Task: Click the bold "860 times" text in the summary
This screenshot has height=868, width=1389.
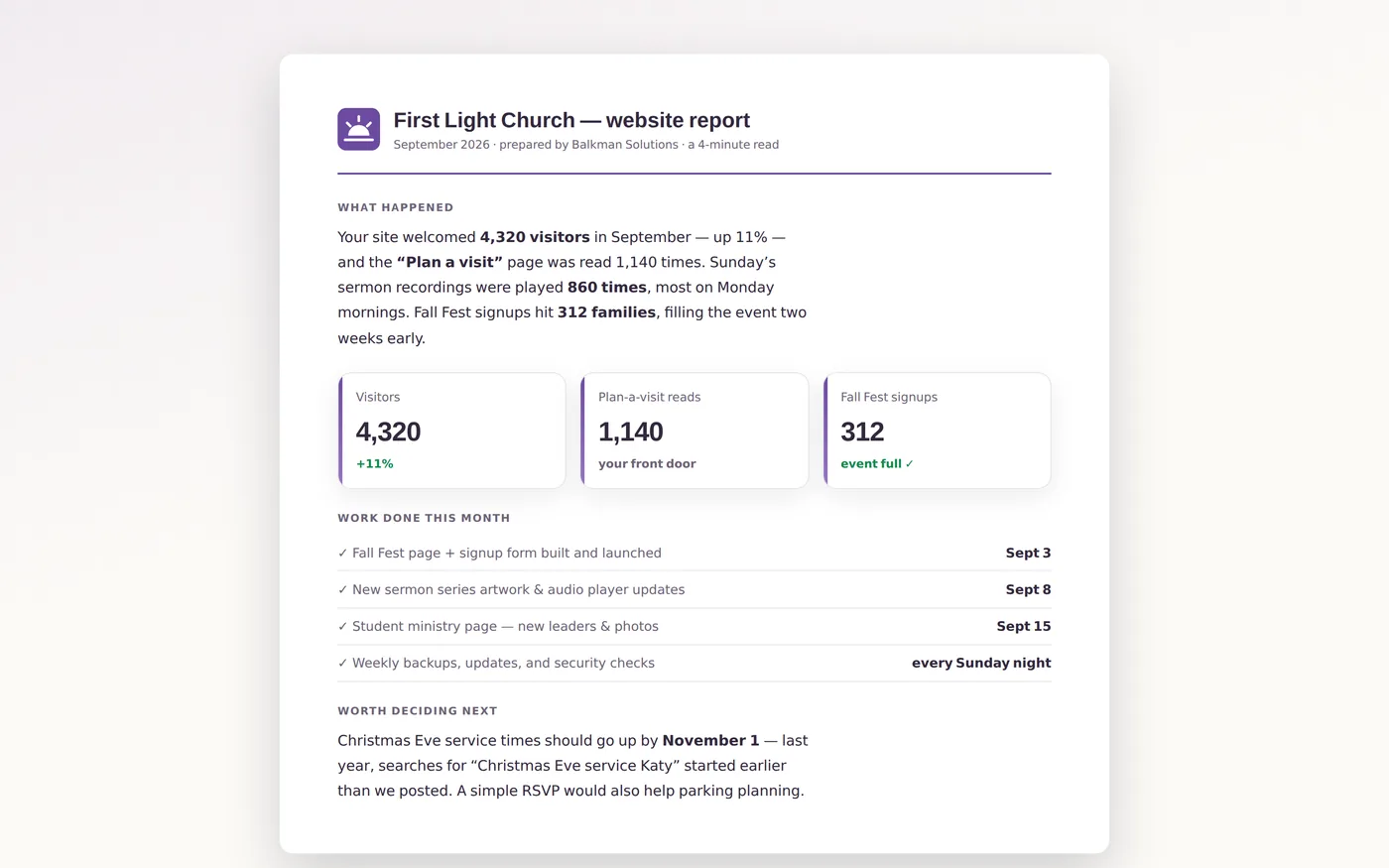Action: click(607, 287)
